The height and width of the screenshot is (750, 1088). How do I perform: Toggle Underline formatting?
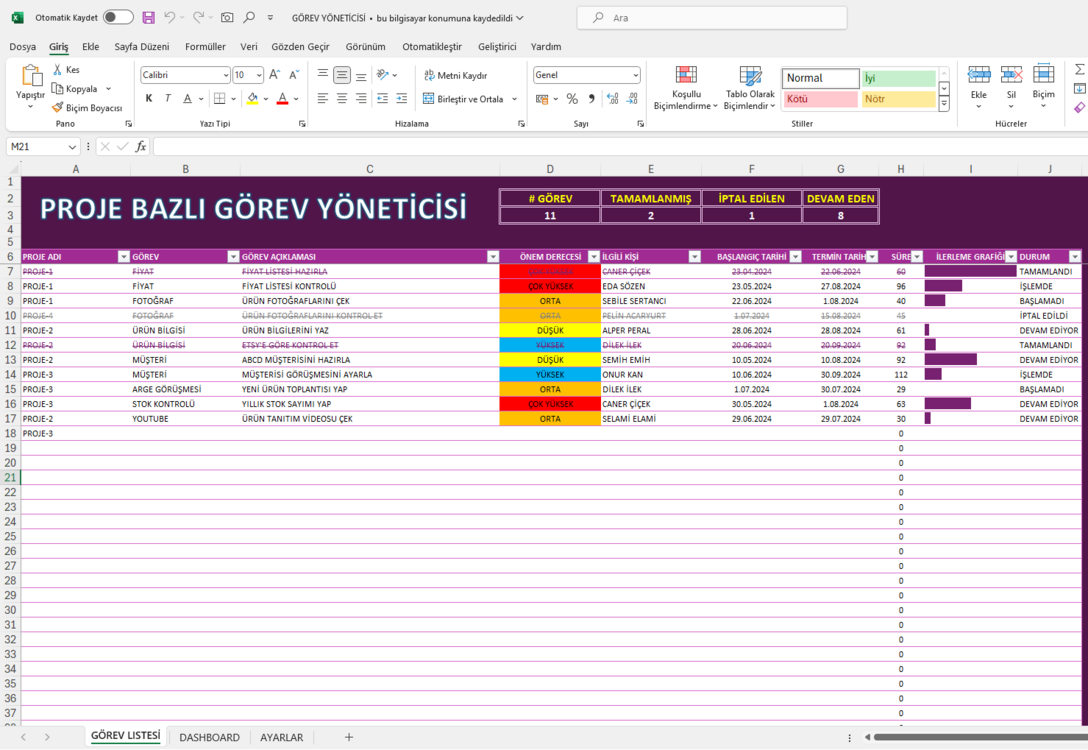point(187,99)
